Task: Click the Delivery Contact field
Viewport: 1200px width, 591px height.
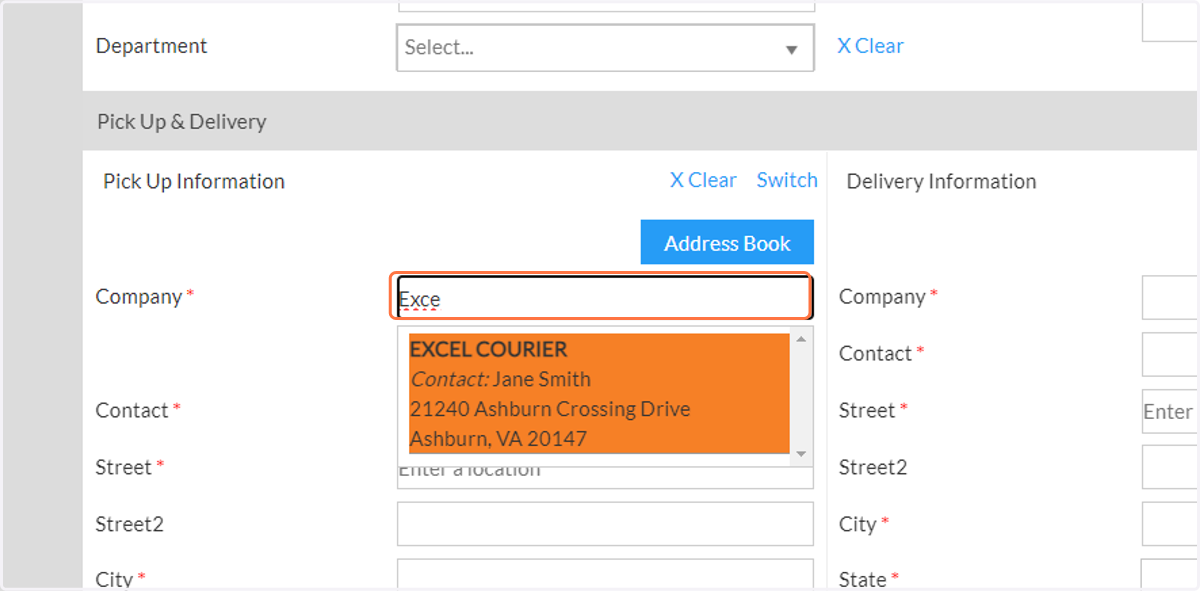Action: point(1170,354)
